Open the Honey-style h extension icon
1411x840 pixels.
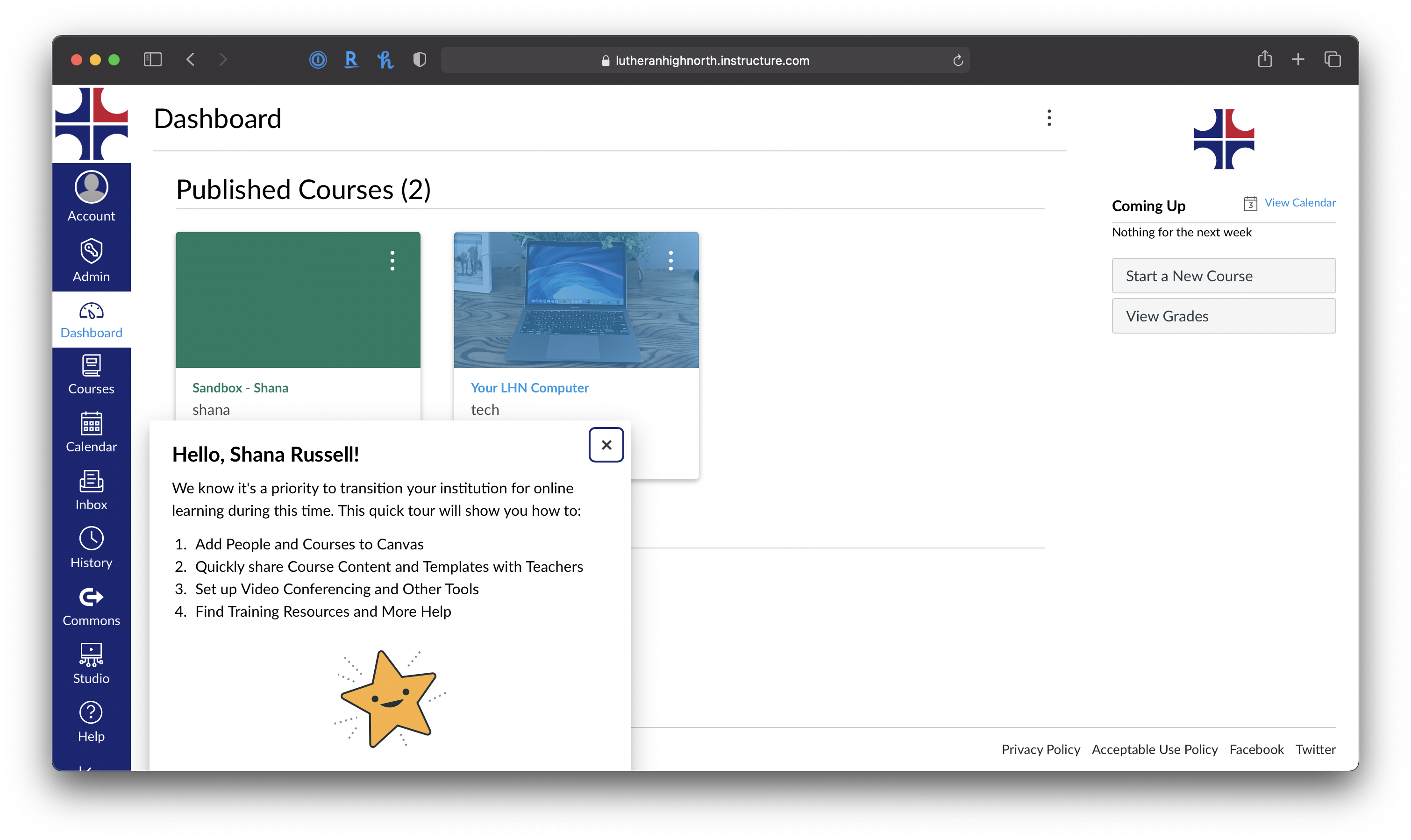385,59
